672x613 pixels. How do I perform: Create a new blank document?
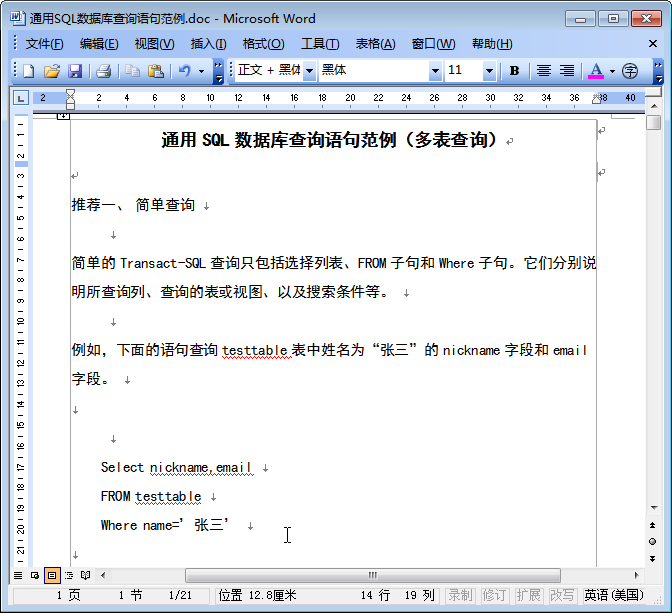click(x=28, y=71)
